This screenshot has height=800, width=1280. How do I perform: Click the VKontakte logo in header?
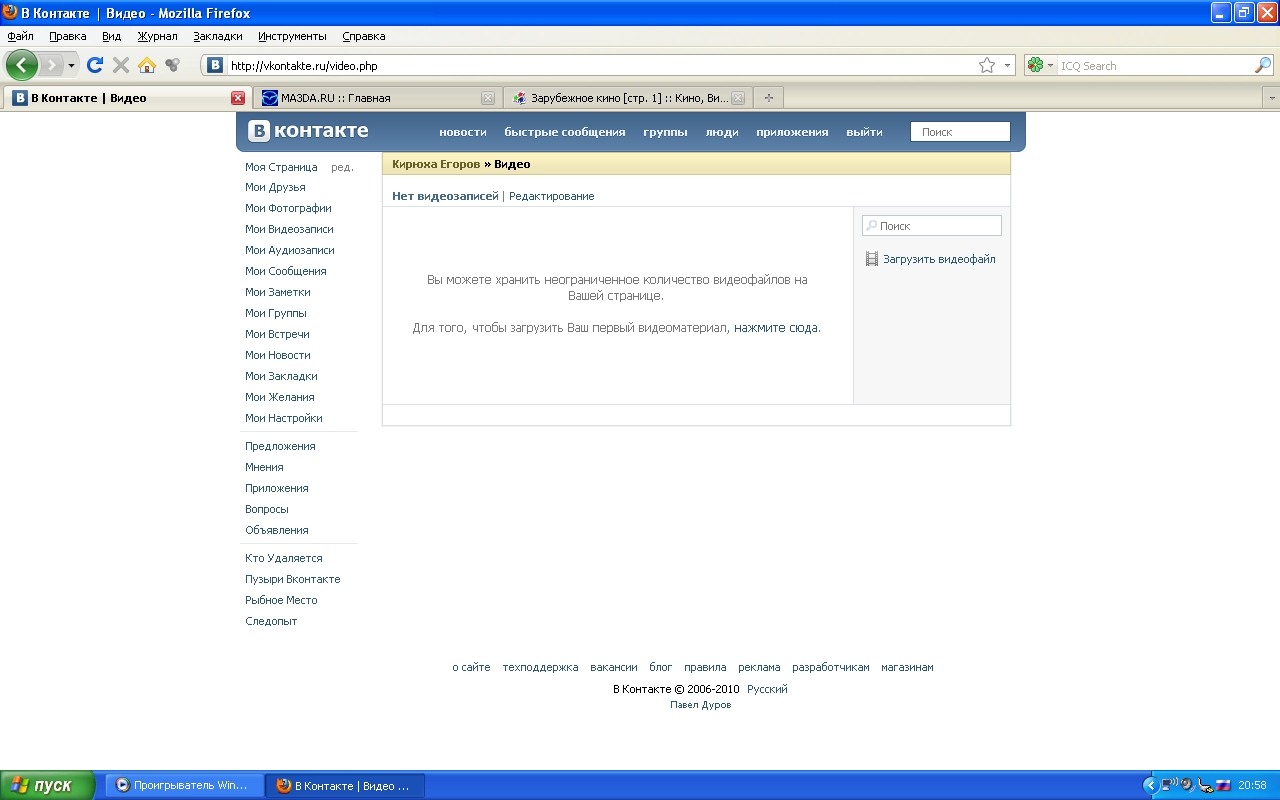[x=309, y=131]
